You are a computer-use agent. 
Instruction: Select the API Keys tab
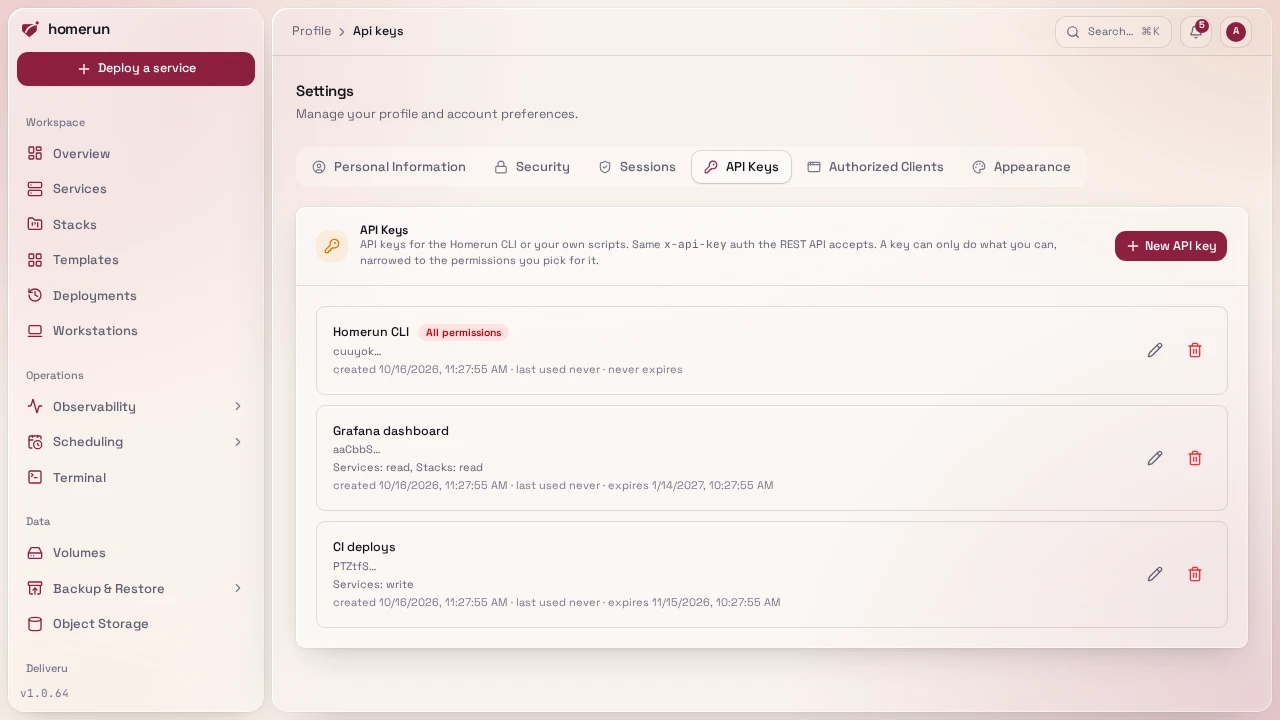point(741,167)
